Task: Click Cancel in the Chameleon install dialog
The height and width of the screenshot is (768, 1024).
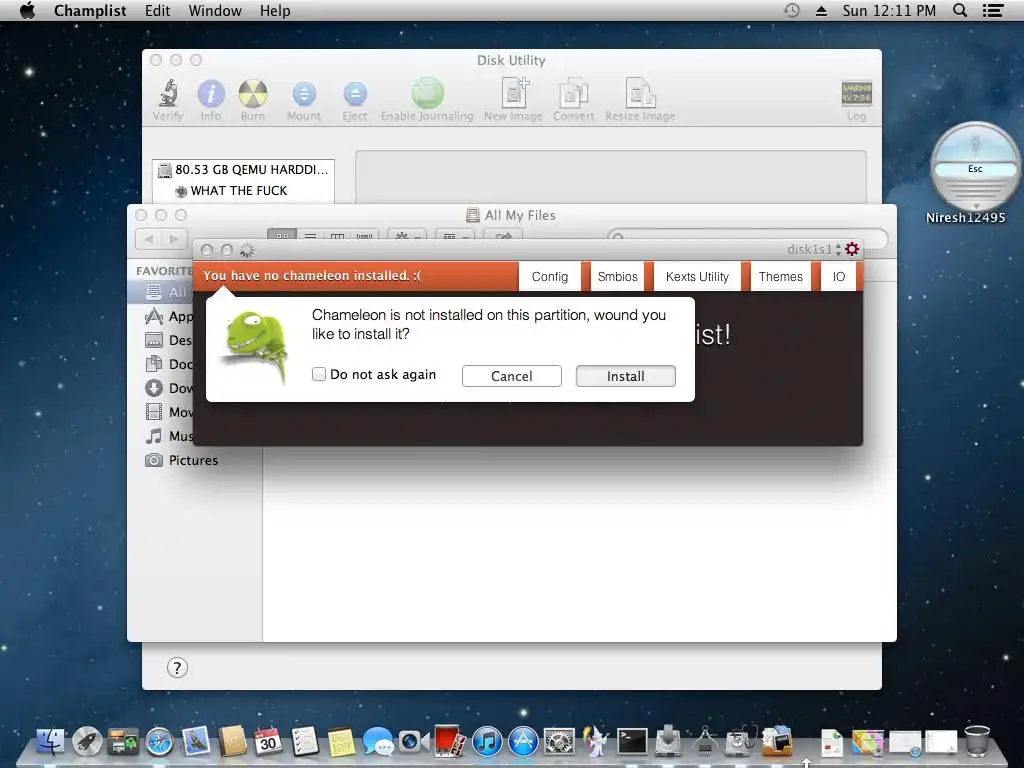Action: pyautogui.click(x=511, y=376)
